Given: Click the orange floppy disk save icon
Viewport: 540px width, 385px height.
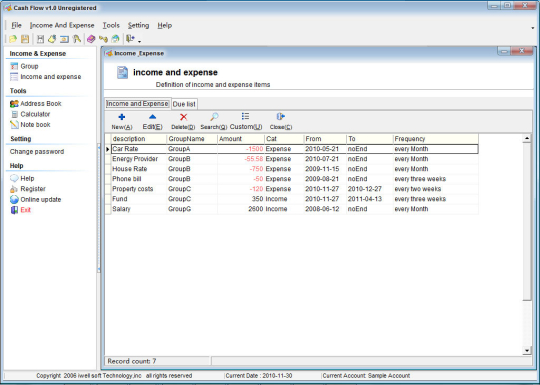Looking at the screenshot, I should pyautogui.click(x=25, y=39).
